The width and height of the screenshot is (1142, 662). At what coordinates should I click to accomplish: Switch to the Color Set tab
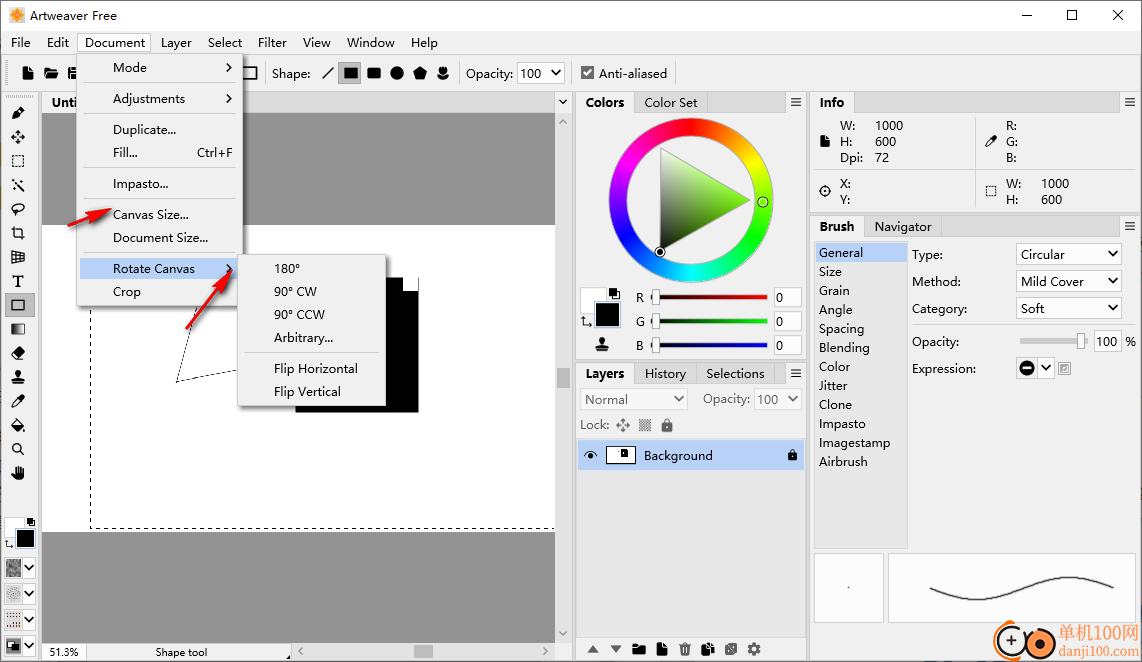click(x=671, y=103)
